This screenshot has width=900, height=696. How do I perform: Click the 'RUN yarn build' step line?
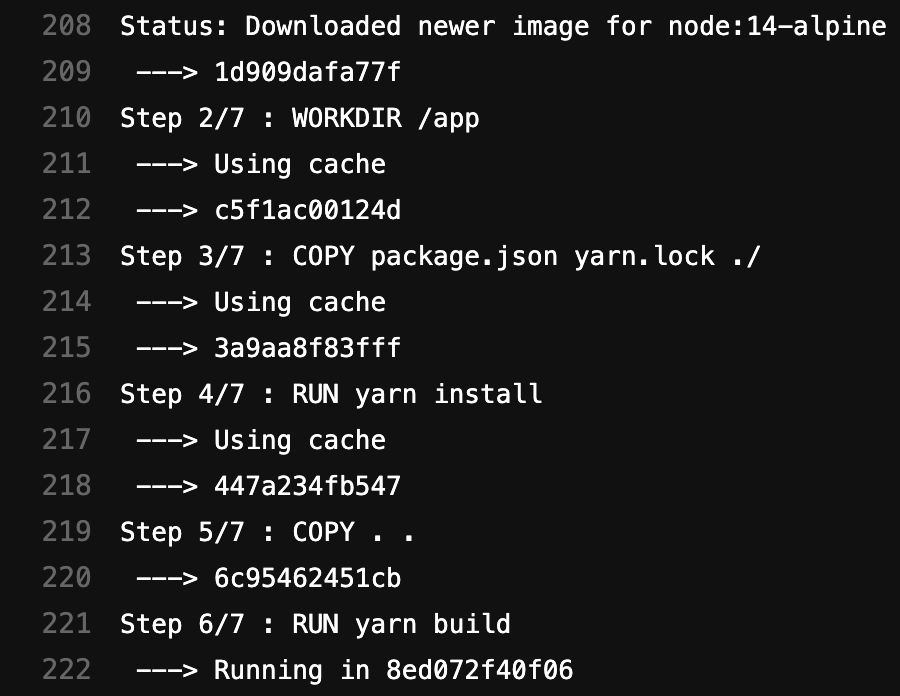(315, 624)
